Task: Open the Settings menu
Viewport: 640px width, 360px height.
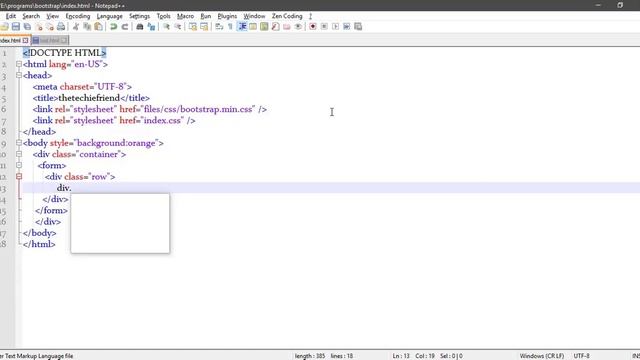Action: (x=139, y=16)
